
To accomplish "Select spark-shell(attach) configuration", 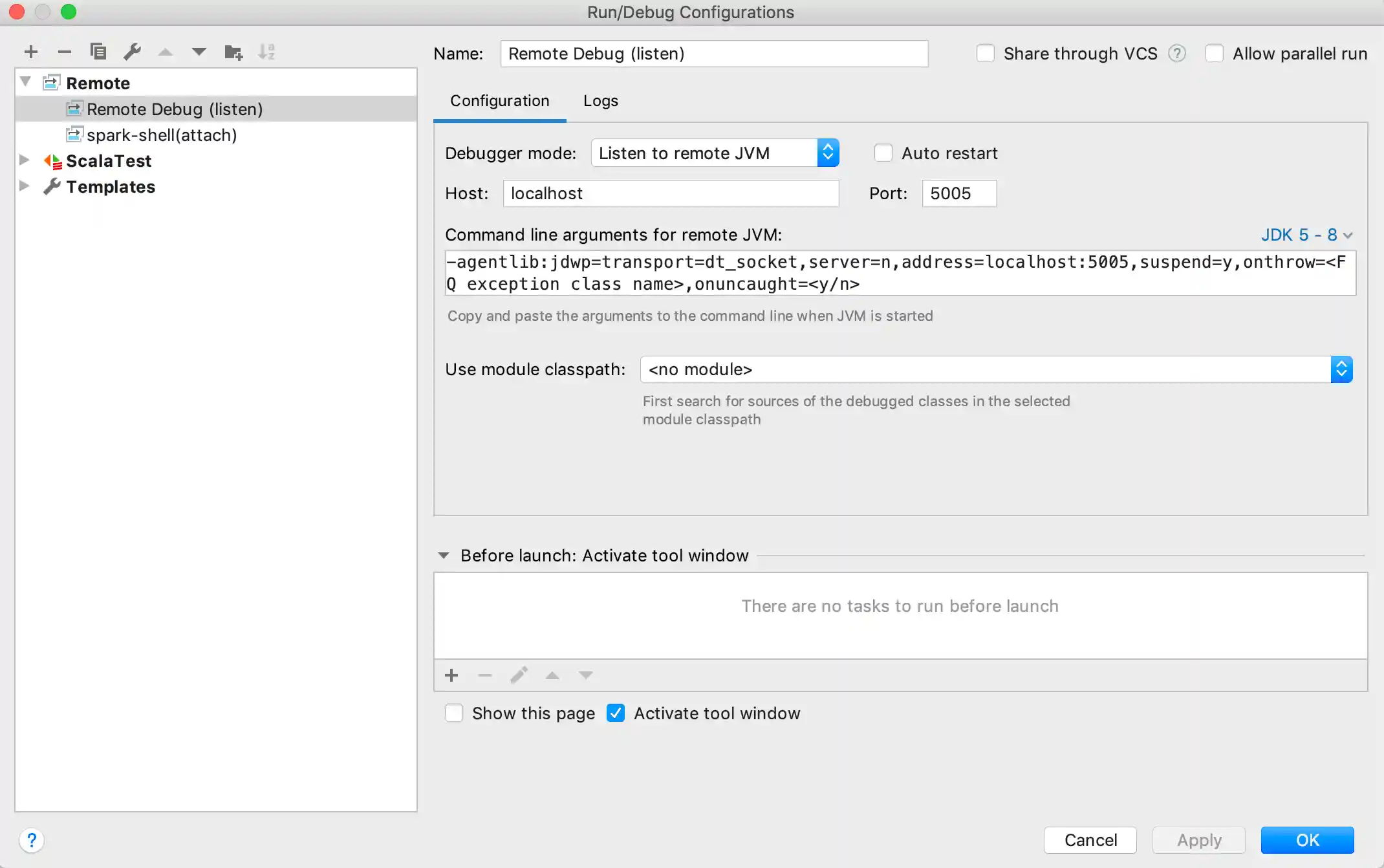I will click(x=162, y=135).
